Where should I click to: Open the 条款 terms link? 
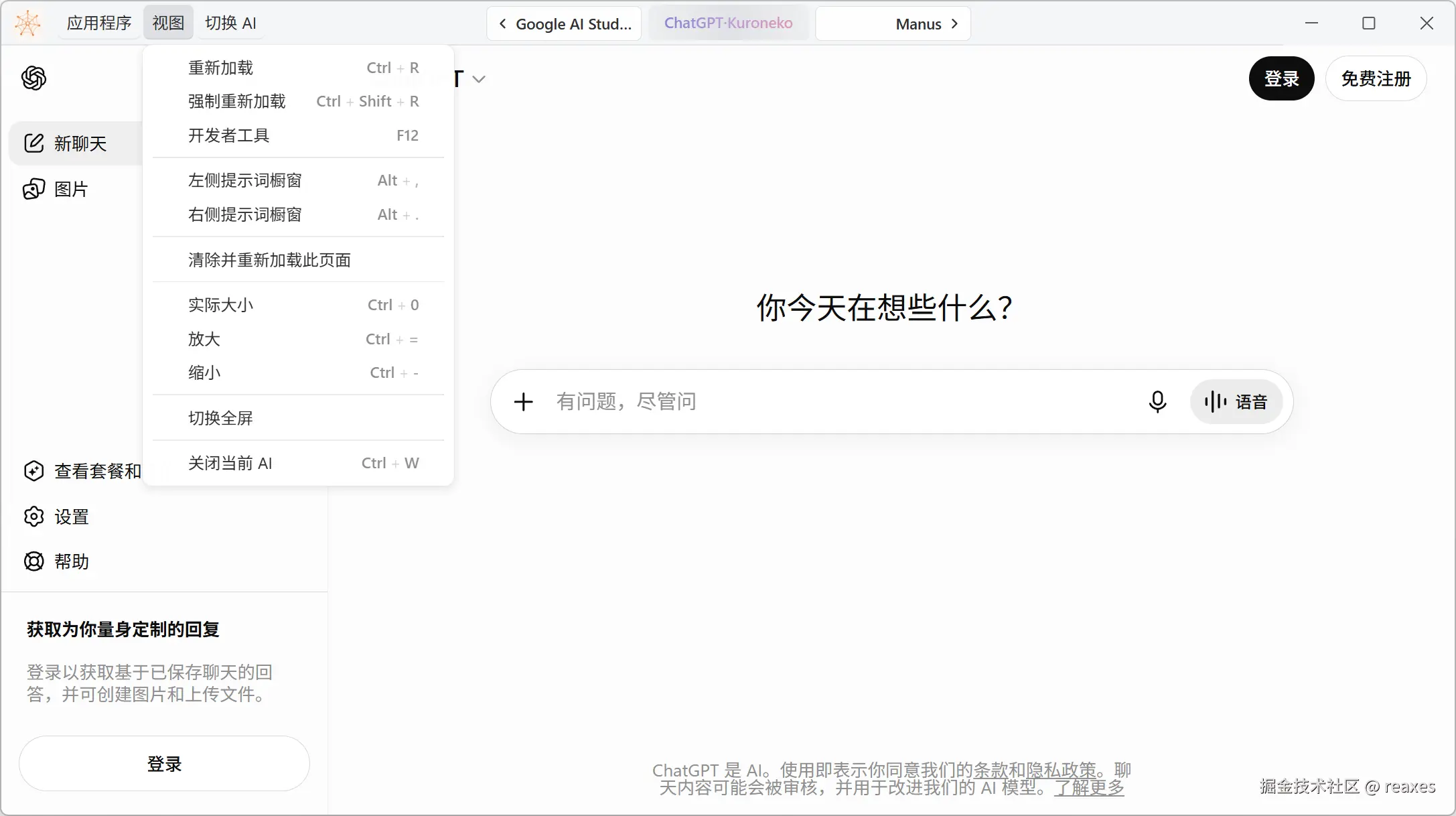[x=991, y=770]
